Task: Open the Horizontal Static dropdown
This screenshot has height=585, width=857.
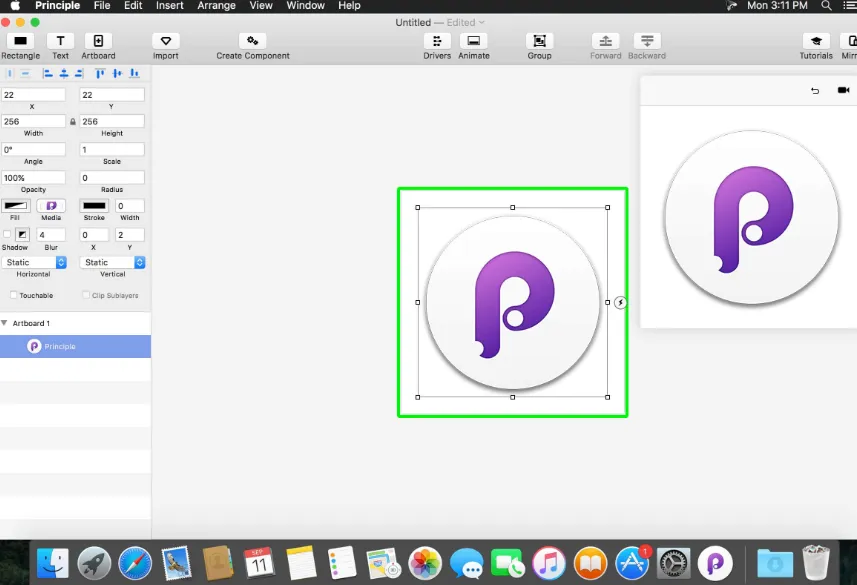Action: (x=34, y=262)
